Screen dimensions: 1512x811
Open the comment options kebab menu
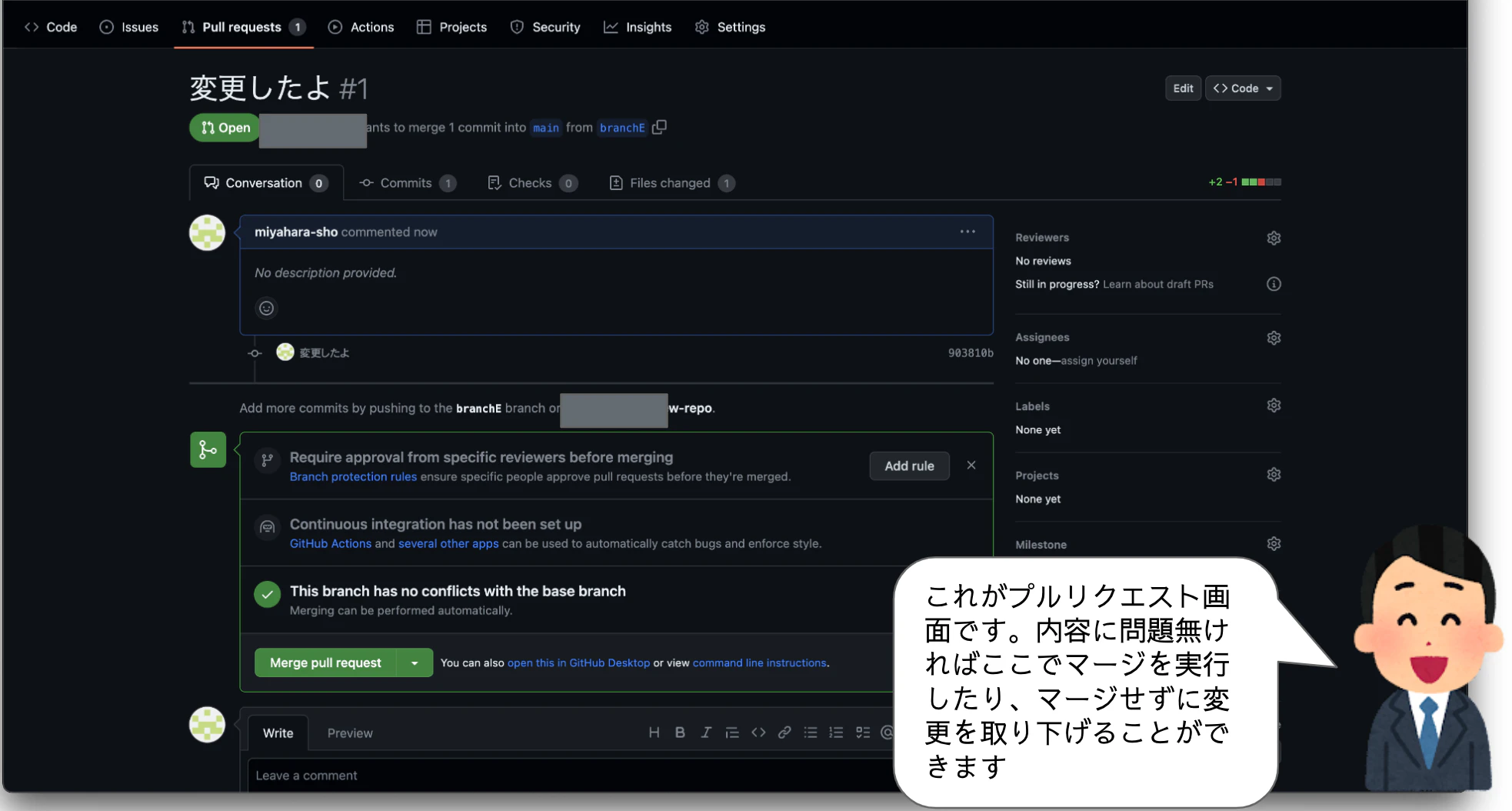(x=967, y=232)
